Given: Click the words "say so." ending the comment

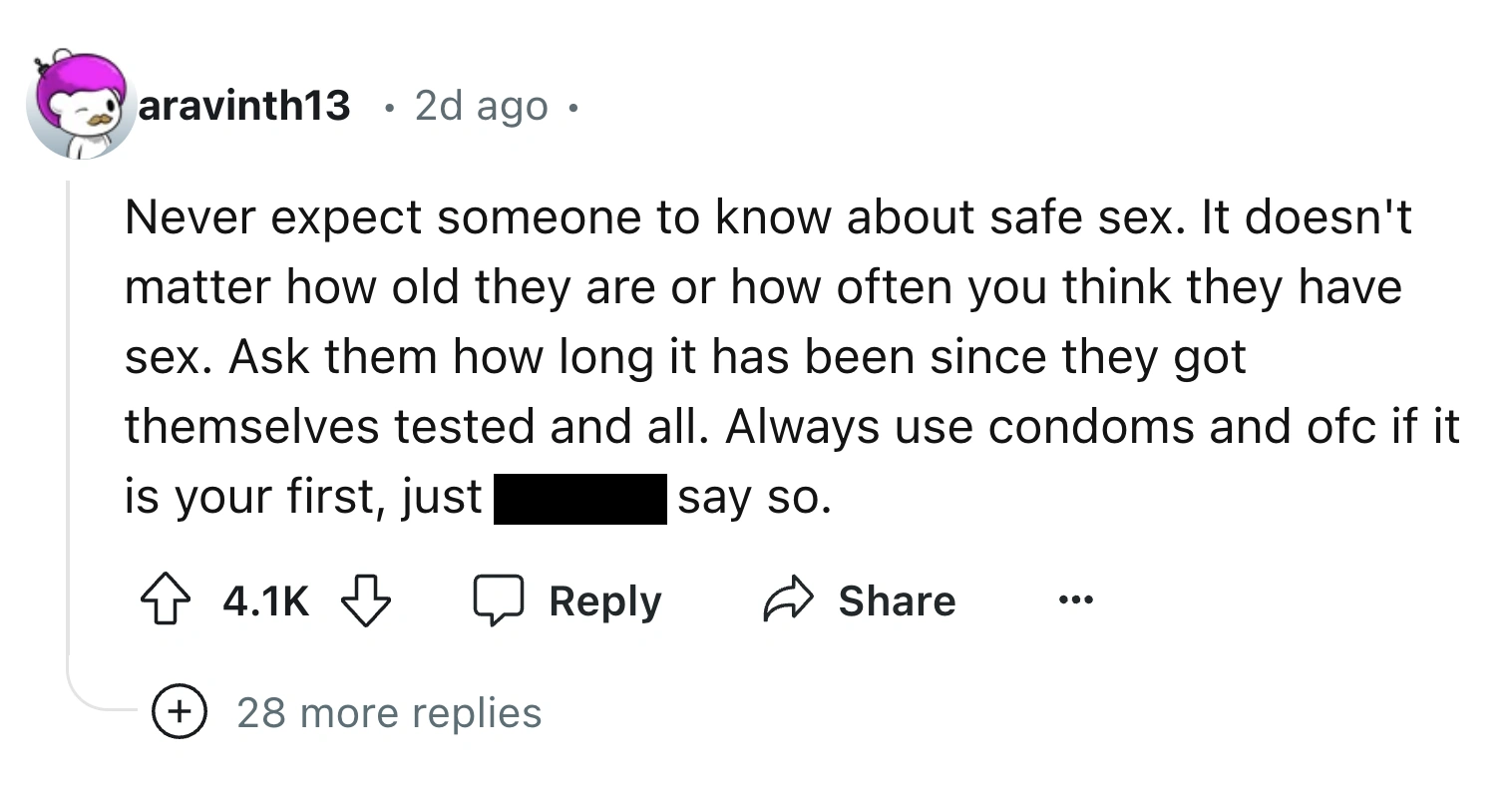Looking at the screenshot, I should 754,497.
